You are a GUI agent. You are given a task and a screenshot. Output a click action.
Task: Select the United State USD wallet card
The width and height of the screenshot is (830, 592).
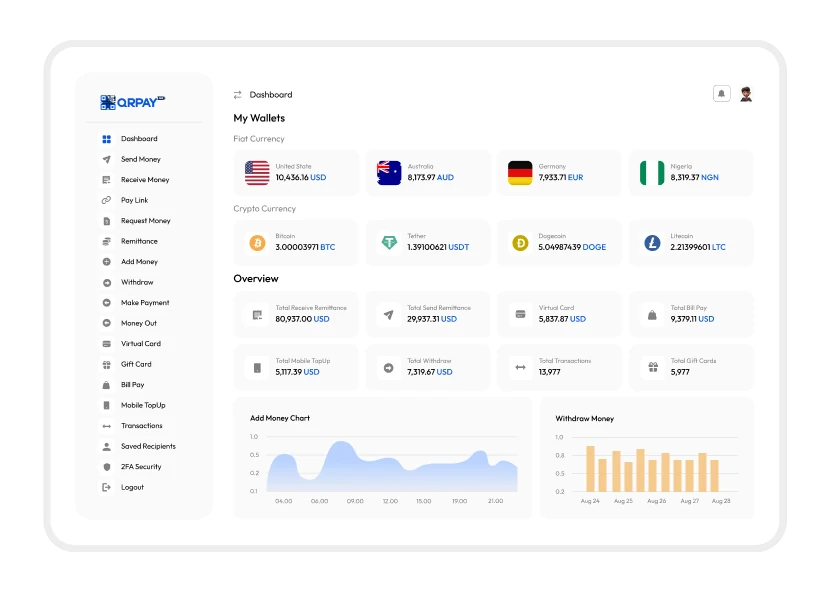(296, 173)
